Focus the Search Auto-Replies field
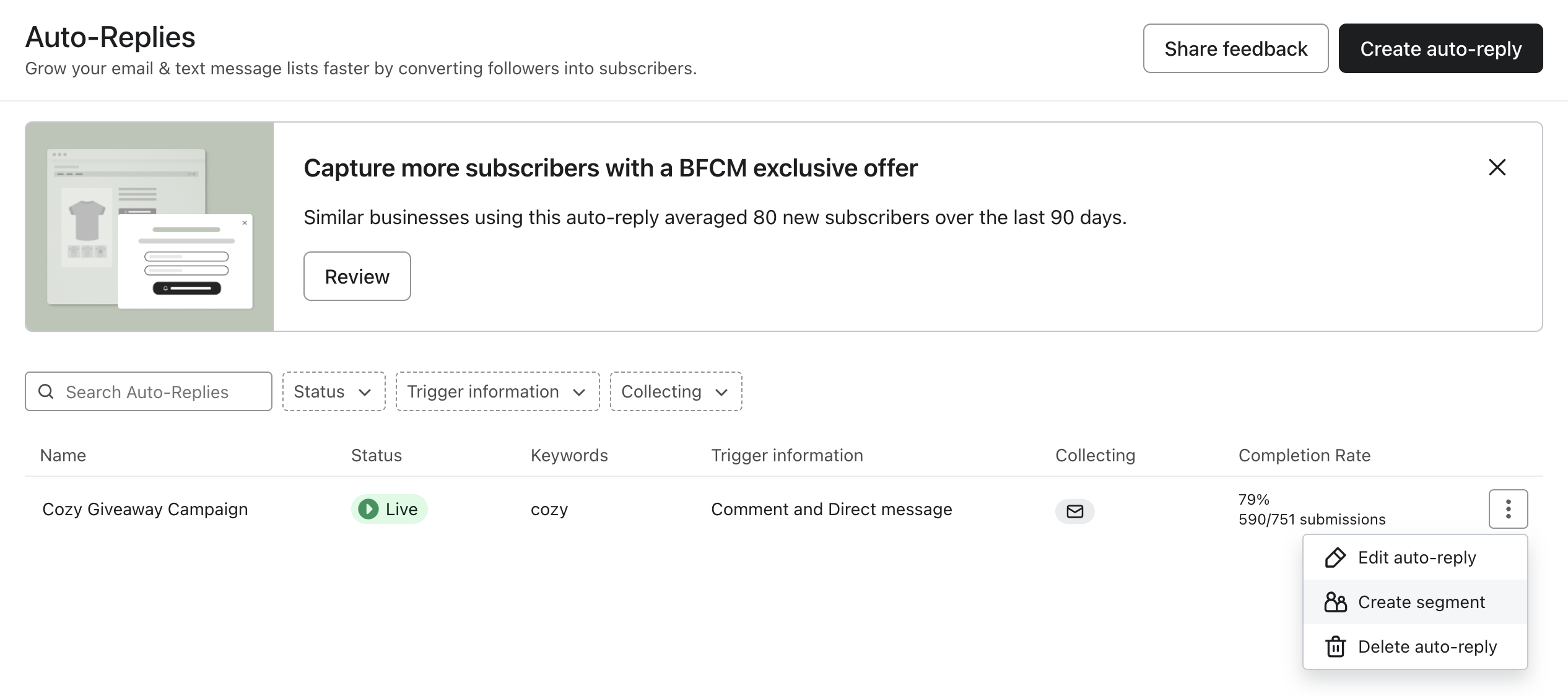 click(x=161, y=391)
